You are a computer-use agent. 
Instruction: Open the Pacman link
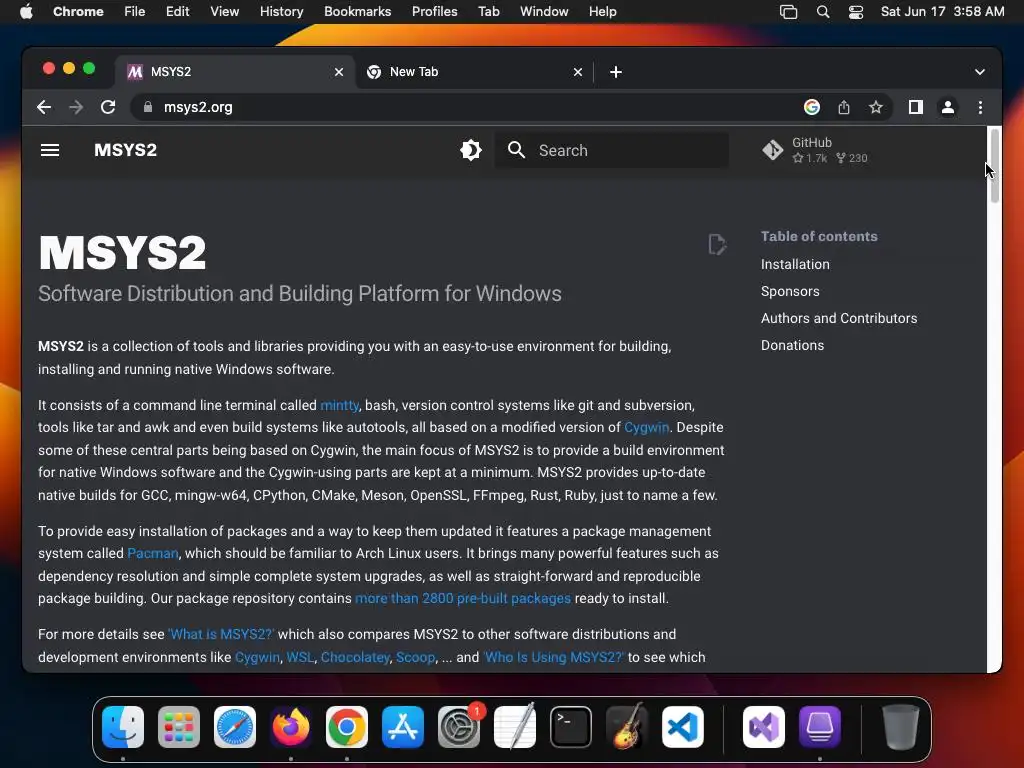[x=152, y=553]
